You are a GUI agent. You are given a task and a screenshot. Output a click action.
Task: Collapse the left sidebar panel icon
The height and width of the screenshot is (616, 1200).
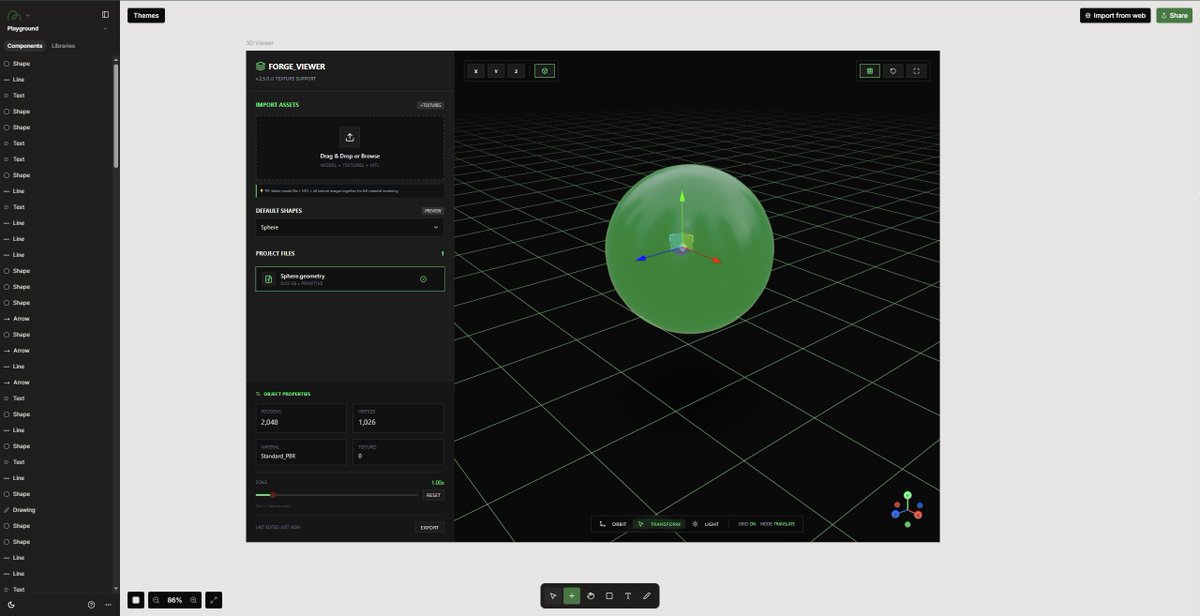pyautogui.click(x=106, y=15)
